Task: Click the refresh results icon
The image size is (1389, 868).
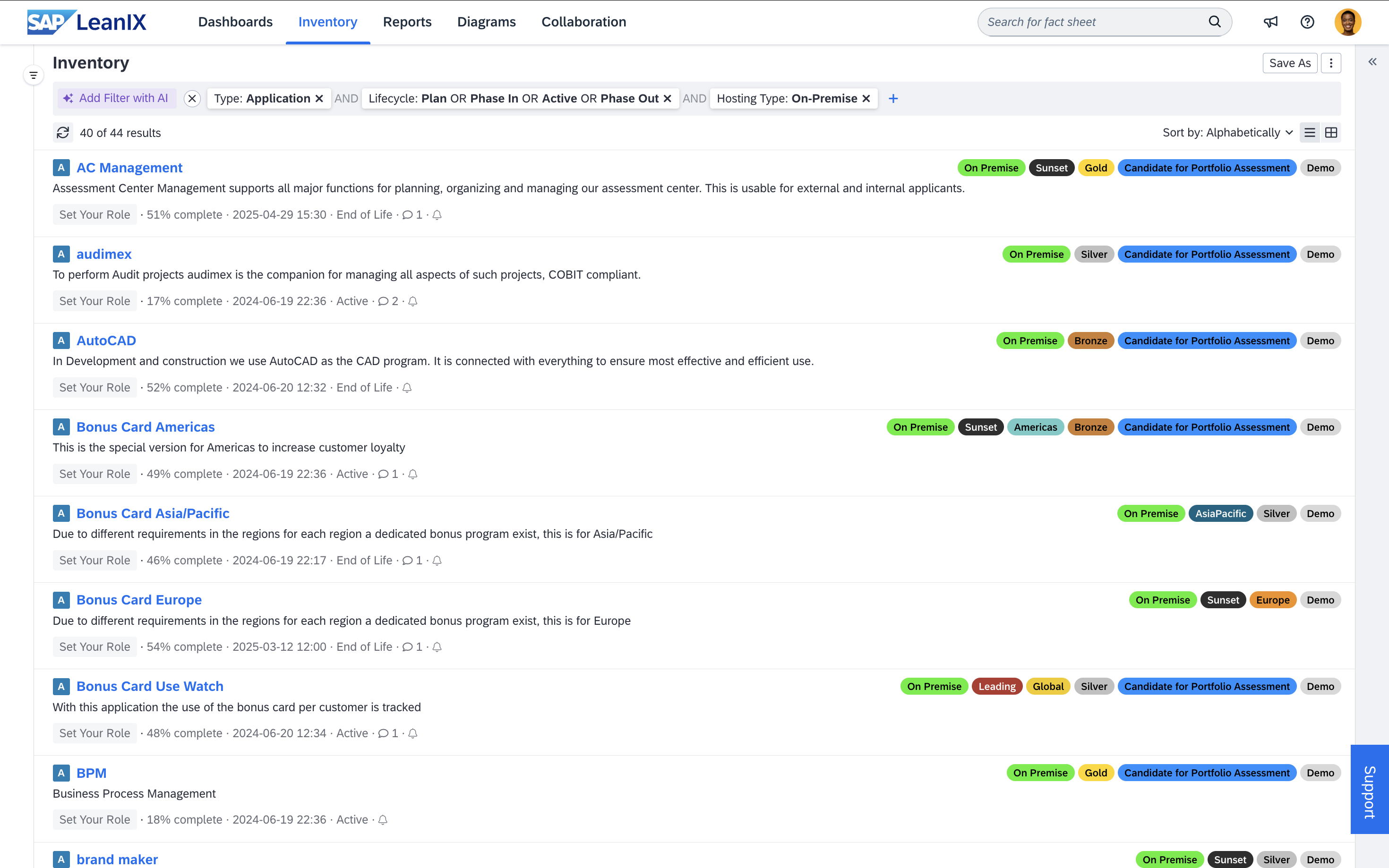Action: 62,133
